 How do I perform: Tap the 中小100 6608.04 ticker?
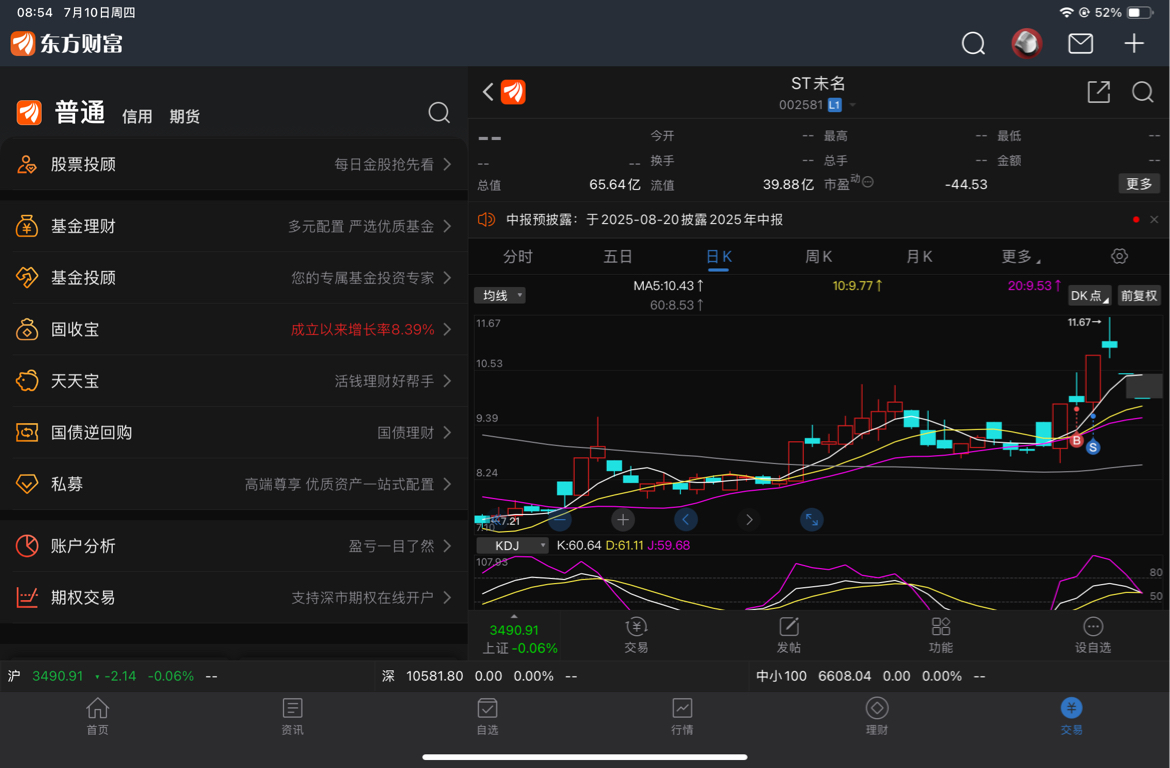(870, 676)
